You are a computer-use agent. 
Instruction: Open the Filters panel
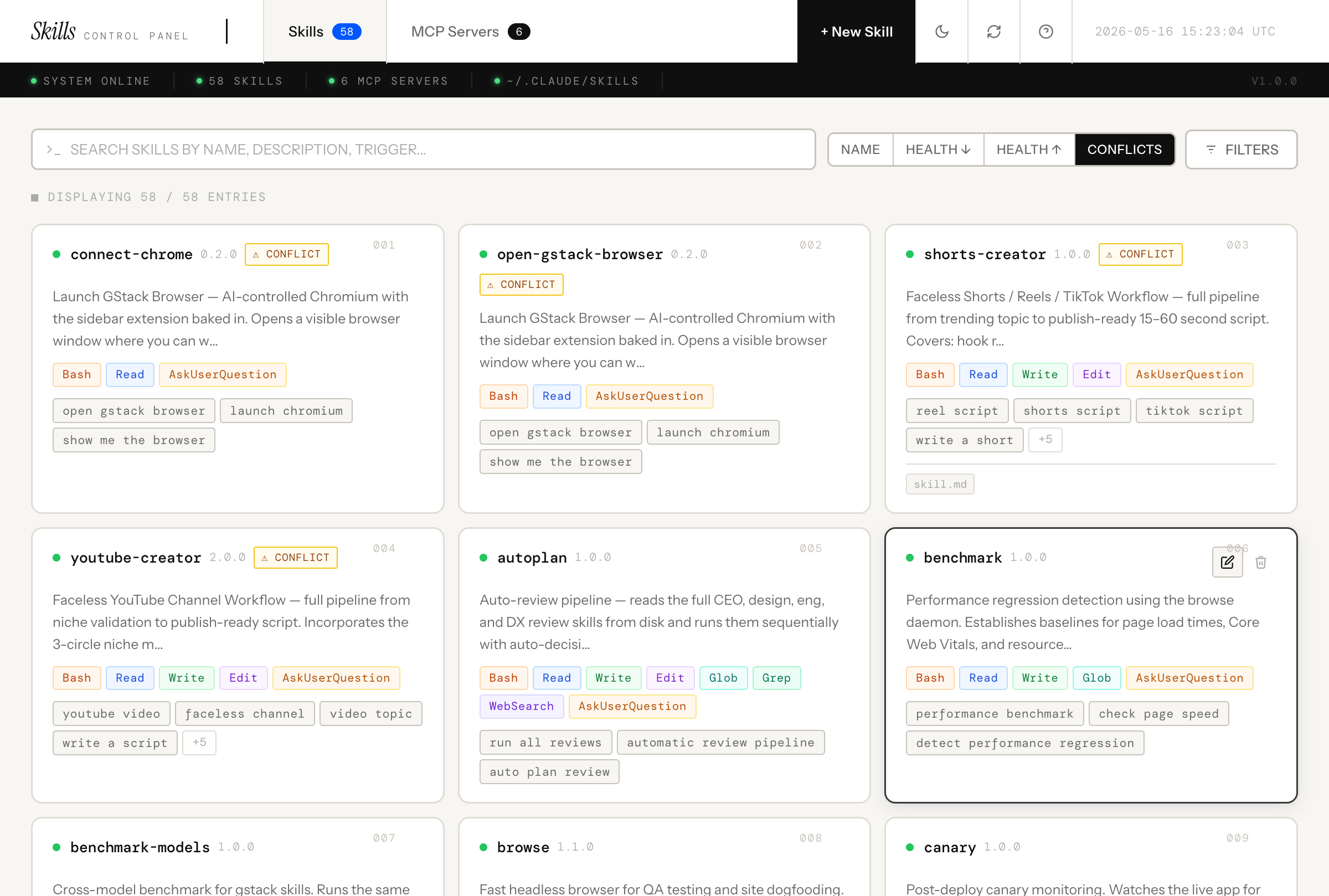1241,150
